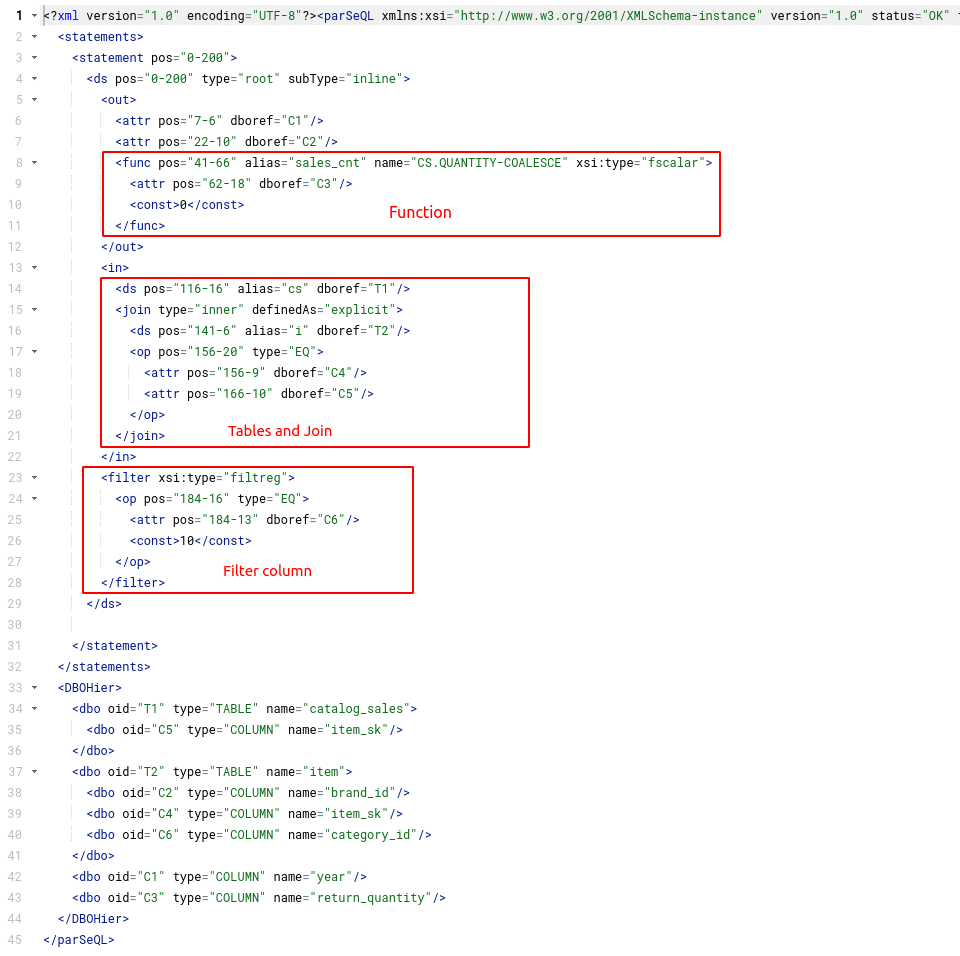
Task: Place cursor on return_quantity column name
Action: 371,898
